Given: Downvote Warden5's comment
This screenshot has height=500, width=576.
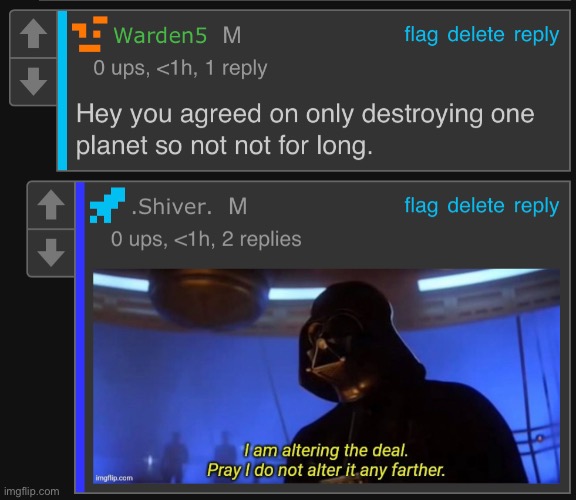Looking at the screenshot, I should (x=33, y=82).
